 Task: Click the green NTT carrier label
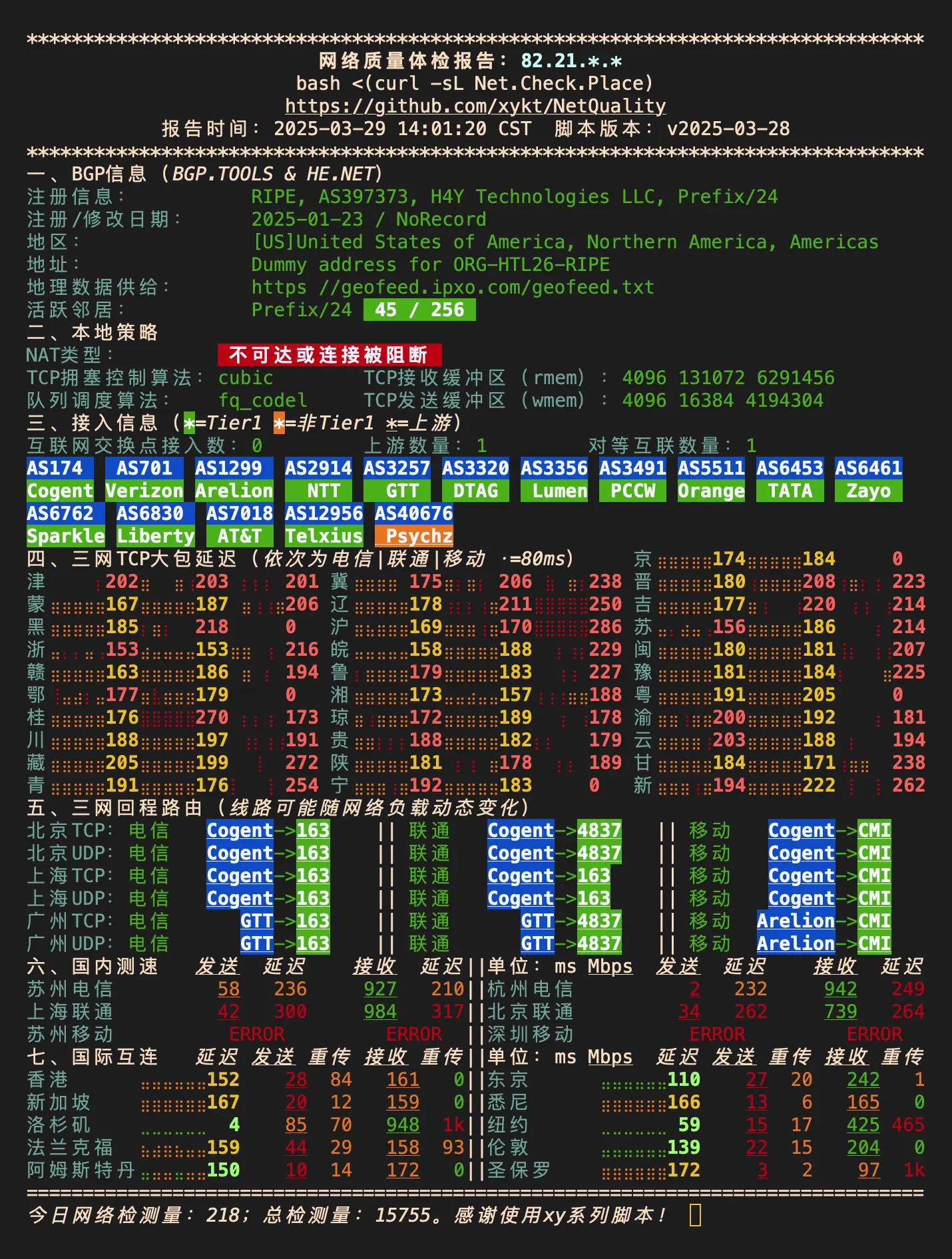318,491
